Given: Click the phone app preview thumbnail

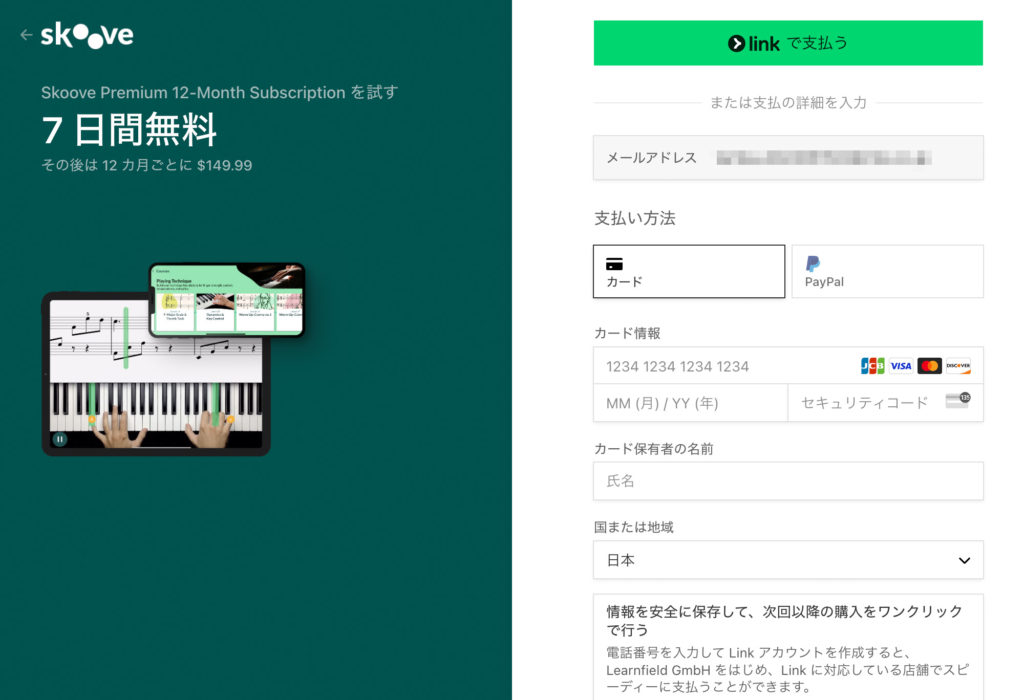Looking at the screenshot, I should pos(227,299).
